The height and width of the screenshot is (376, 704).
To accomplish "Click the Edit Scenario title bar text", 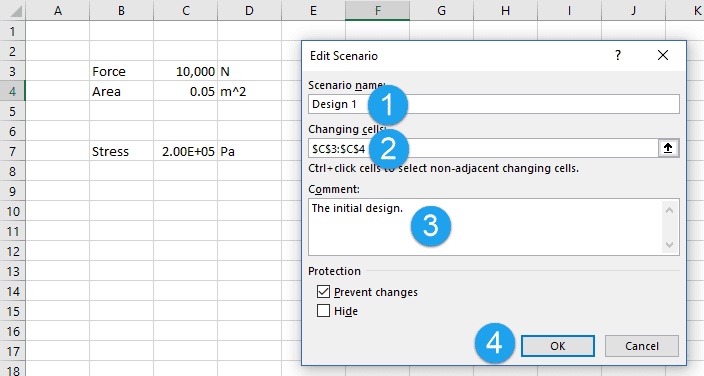I will 344,56.
